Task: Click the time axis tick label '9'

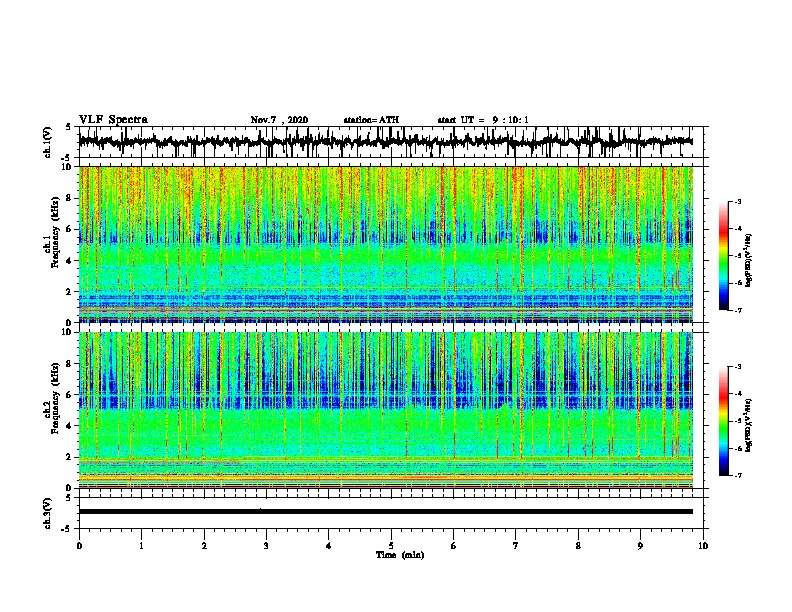Action: 640,546
